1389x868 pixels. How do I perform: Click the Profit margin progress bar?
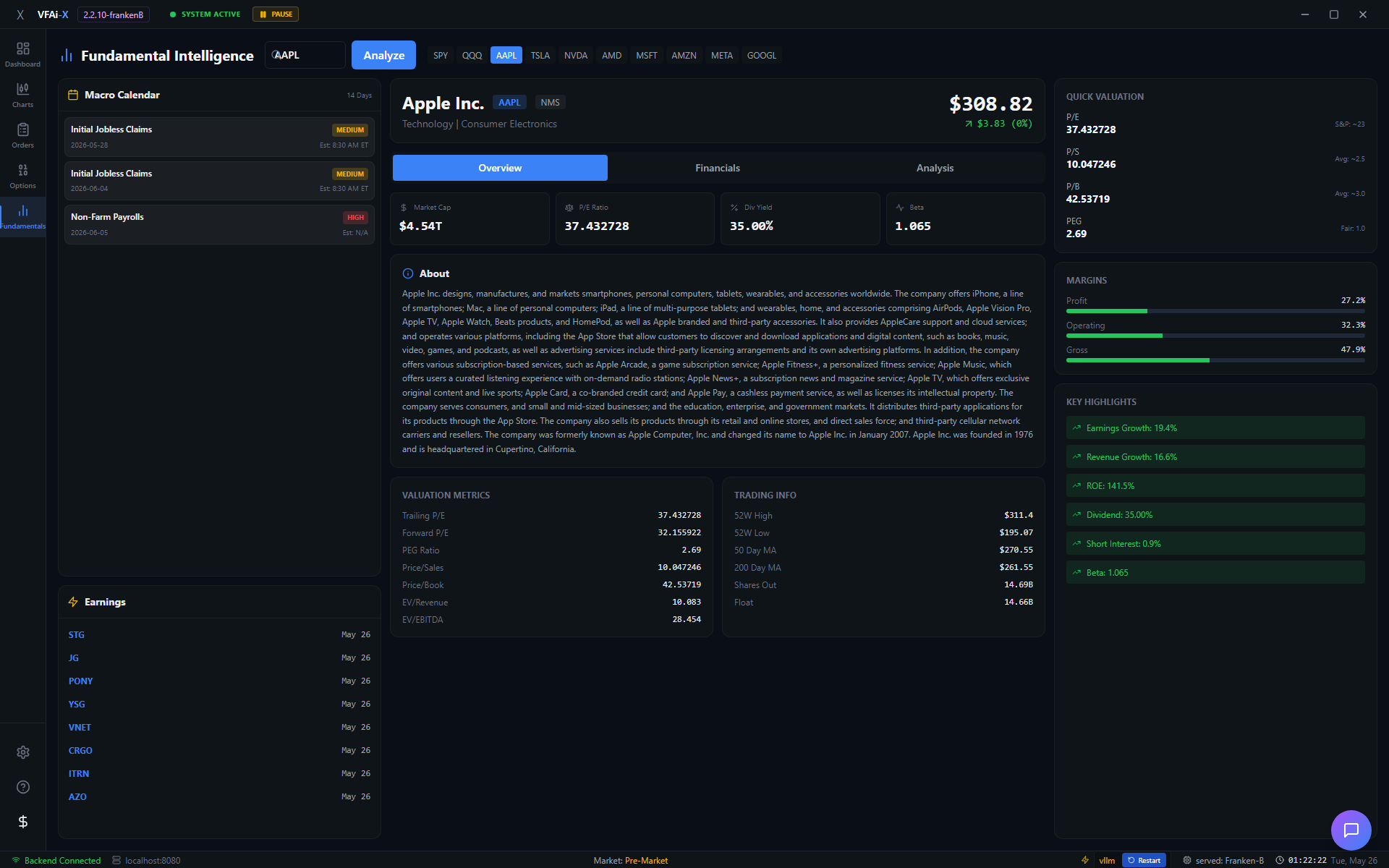(1215, 311)
